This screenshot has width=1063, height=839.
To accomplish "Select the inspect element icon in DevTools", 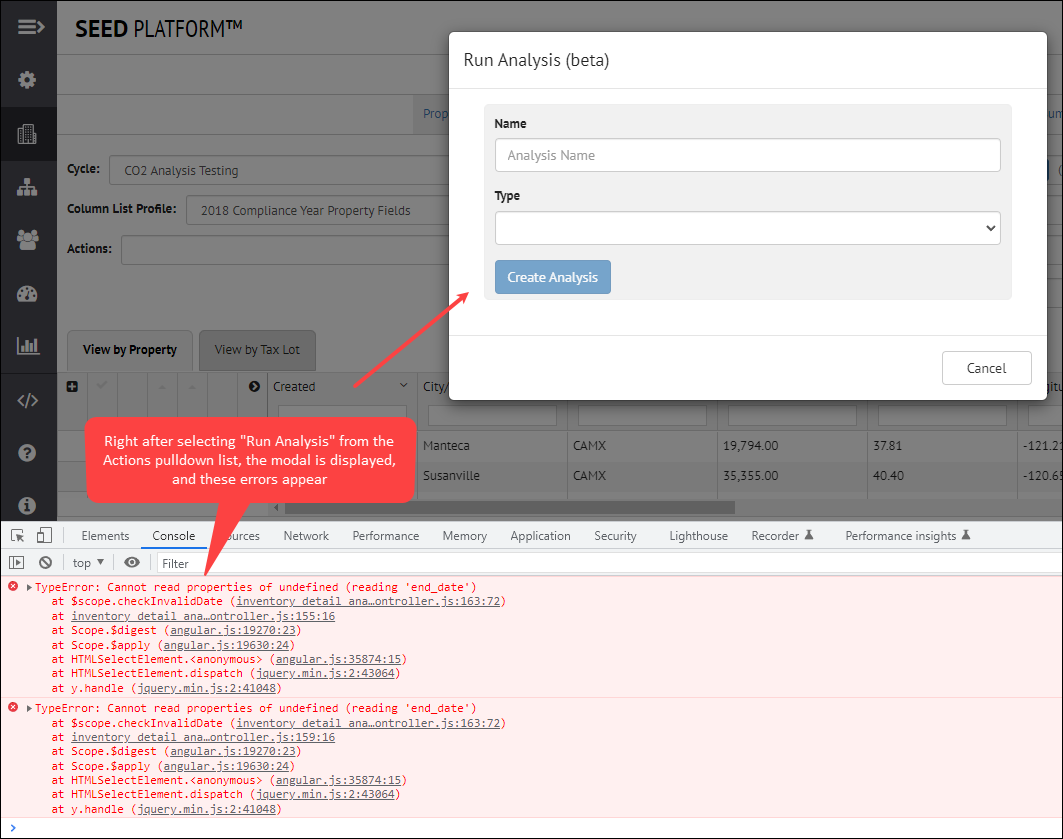I will (x=16, y=535).
